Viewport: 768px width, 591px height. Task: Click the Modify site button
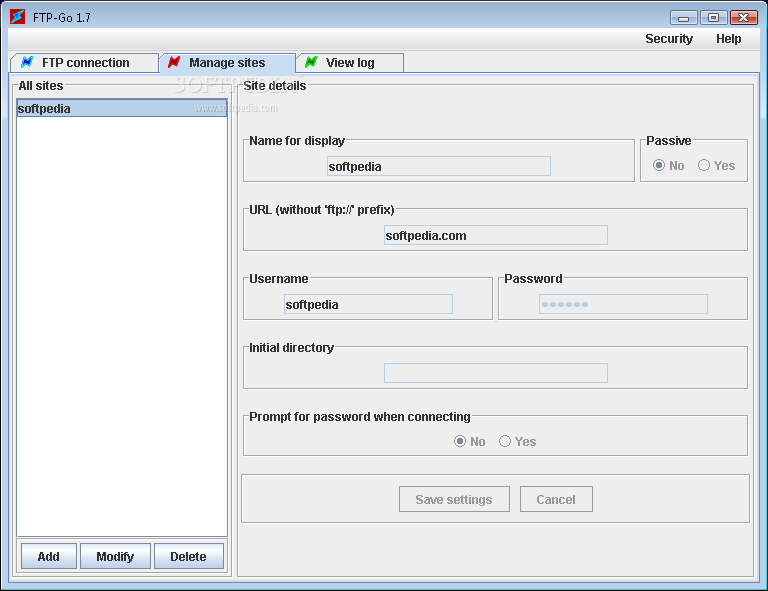[115, 556]
